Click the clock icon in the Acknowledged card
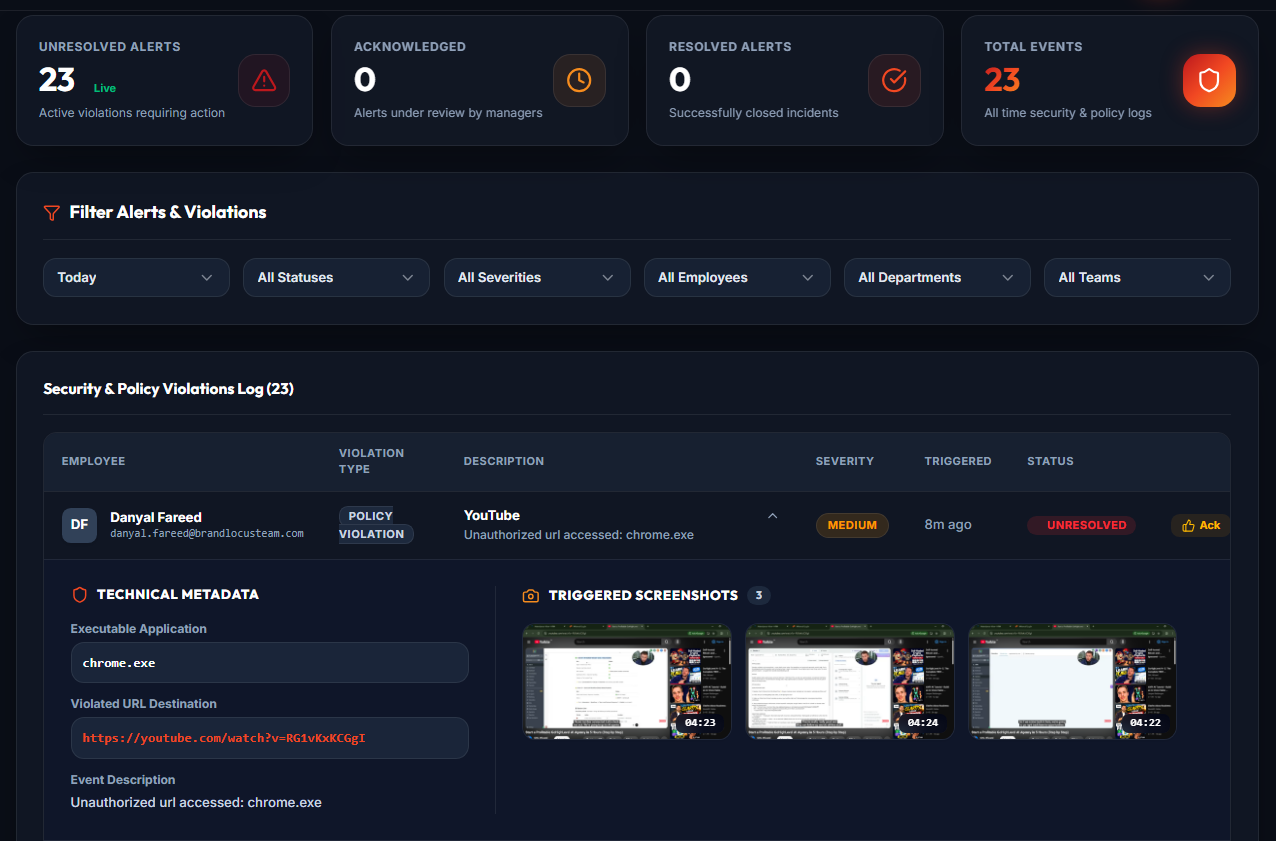The height and width of the screenshot is (841, 1276). click(579, 80)
